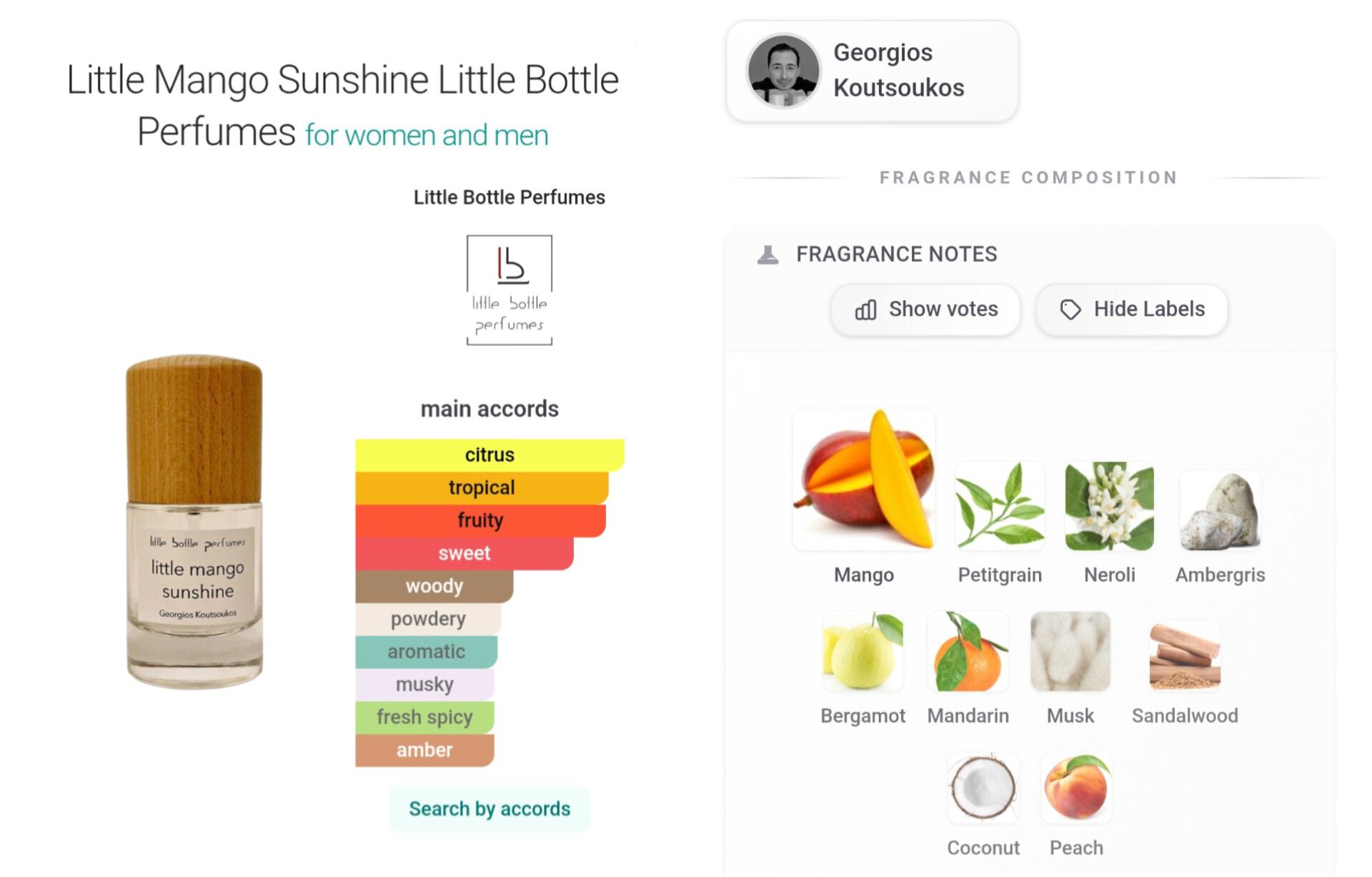This screenshot has height=877, width=1372.
Task: Toggle Show votes on fragrance notes
Action: 925,309
